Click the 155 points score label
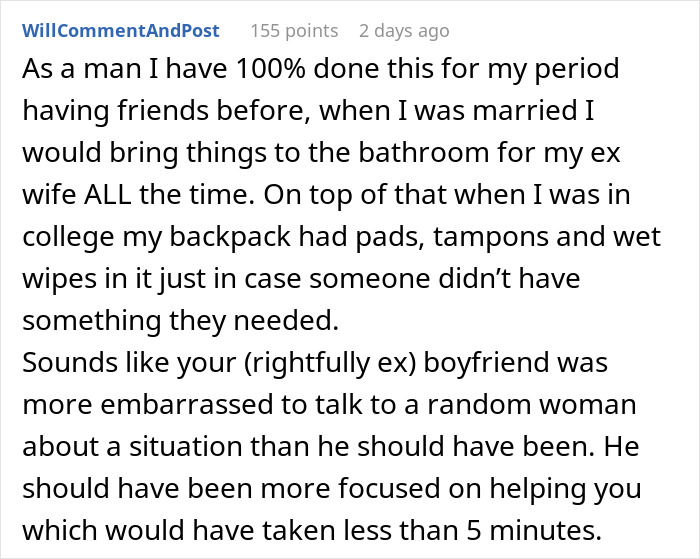The width and height of the screenshot is (700, 559). [x=294, y=31]
